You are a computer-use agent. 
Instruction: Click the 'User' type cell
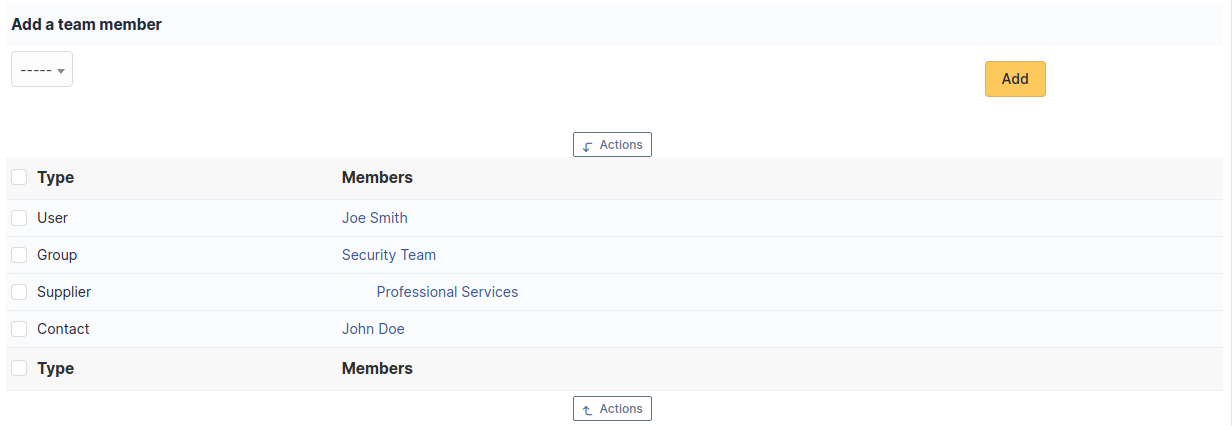[53, 218]
